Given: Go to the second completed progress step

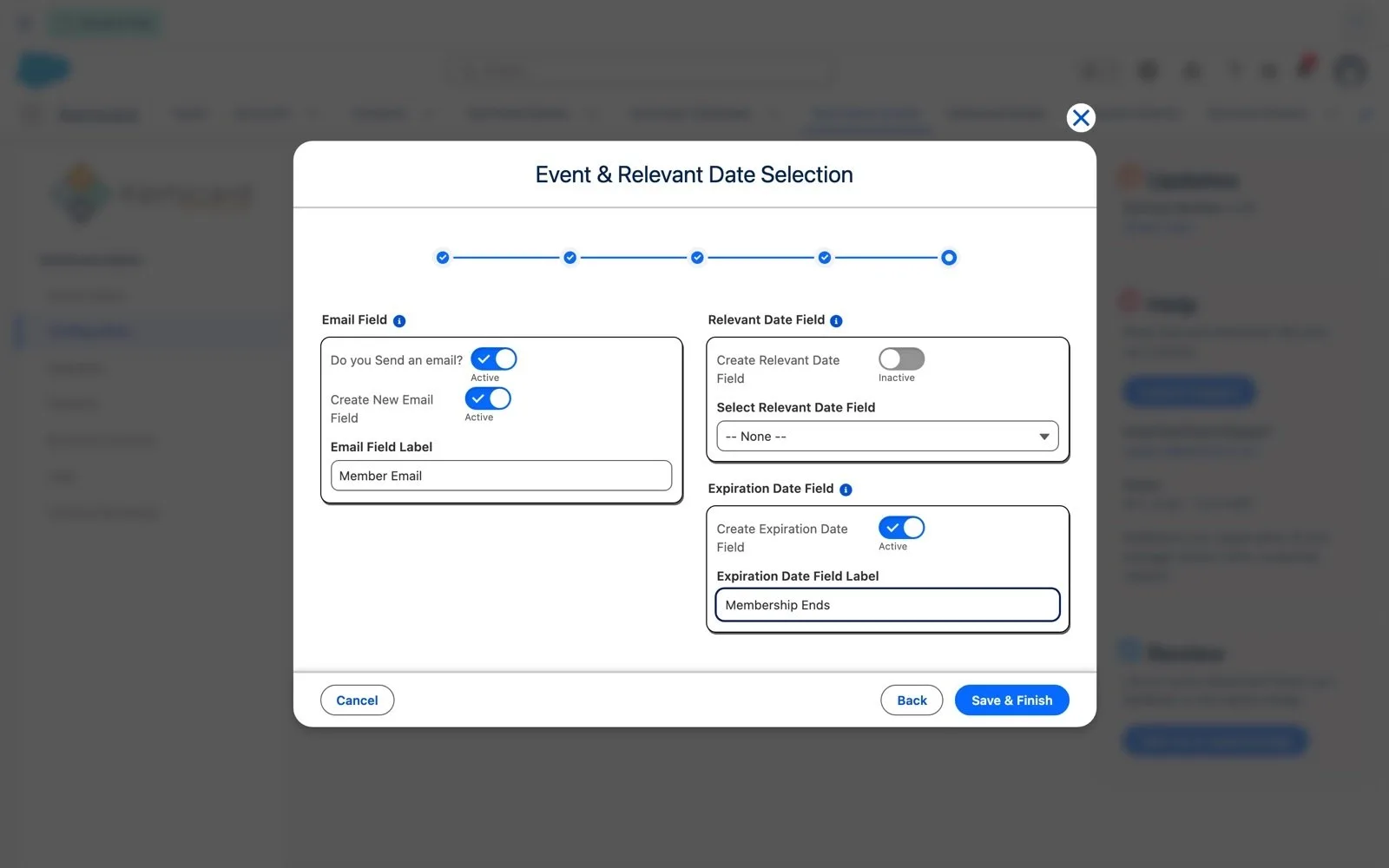Looking at the screenshot, I should [569, 258].
